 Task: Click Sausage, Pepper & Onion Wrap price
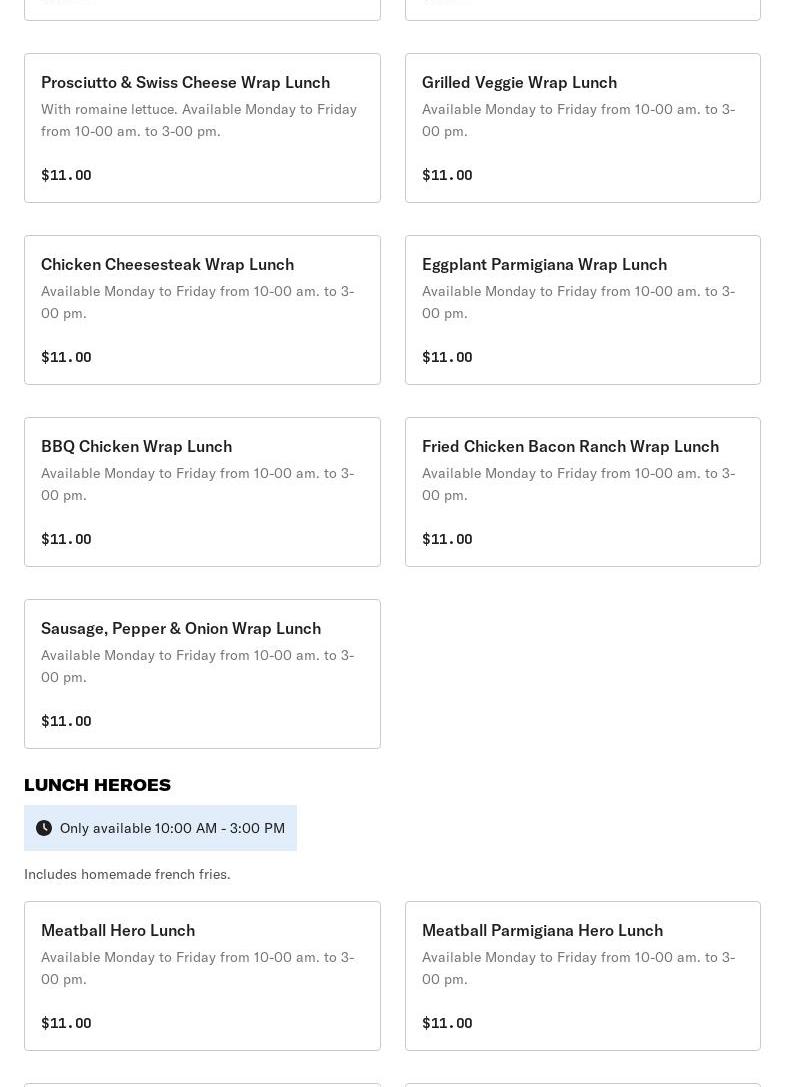[x=66, y=721]
